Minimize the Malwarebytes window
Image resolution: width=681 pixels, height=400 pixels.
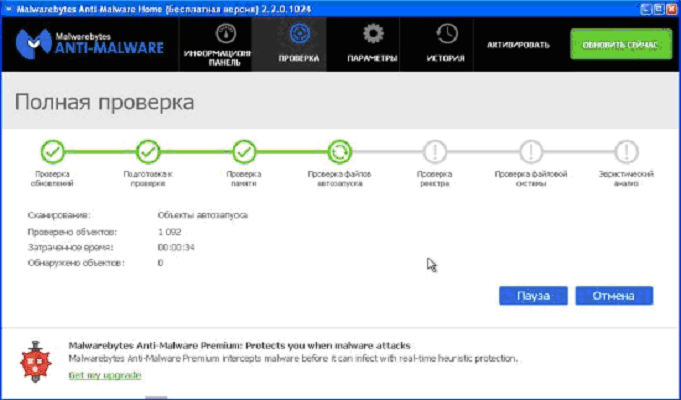pyautogui.click(x=646, y=9)
